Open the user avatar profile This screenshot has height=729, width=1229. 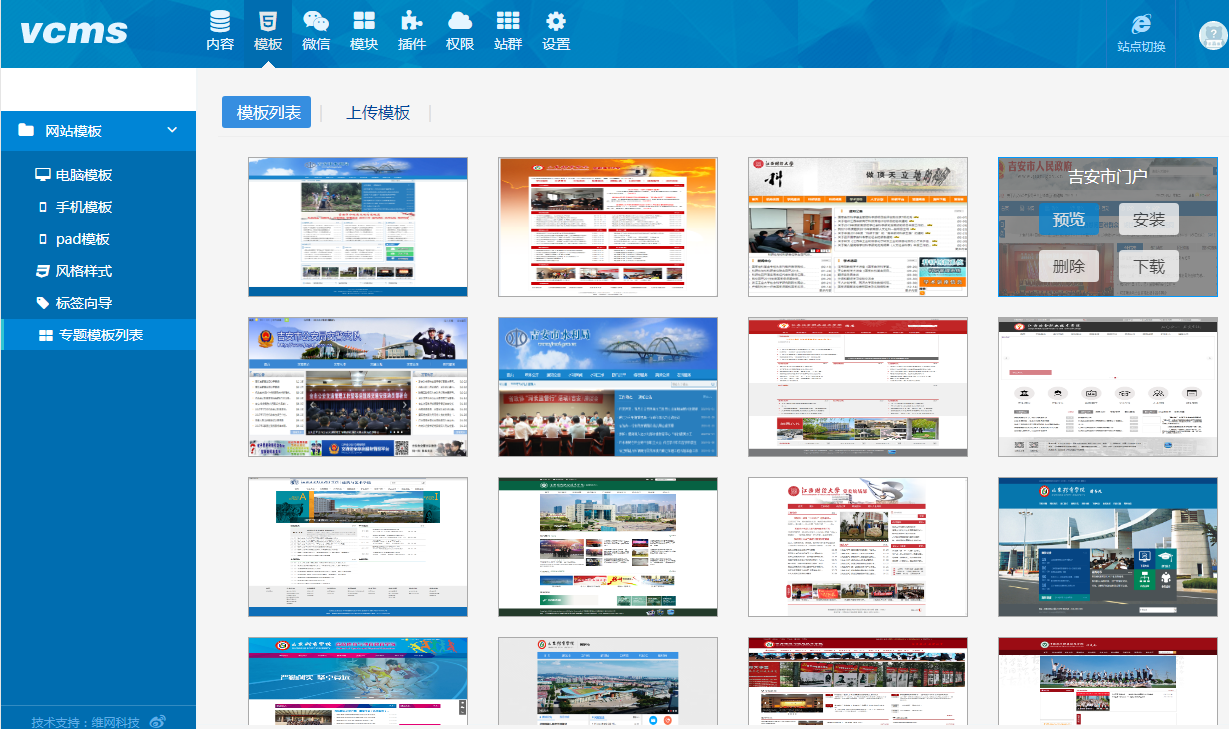(x=1213, y=36)
